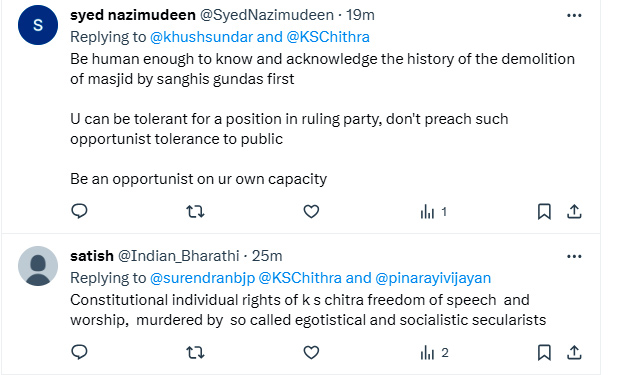Open the @Indian_Bharathi handle
The image size is (617, 375).
pyautogui.click(x=179, y=256)
